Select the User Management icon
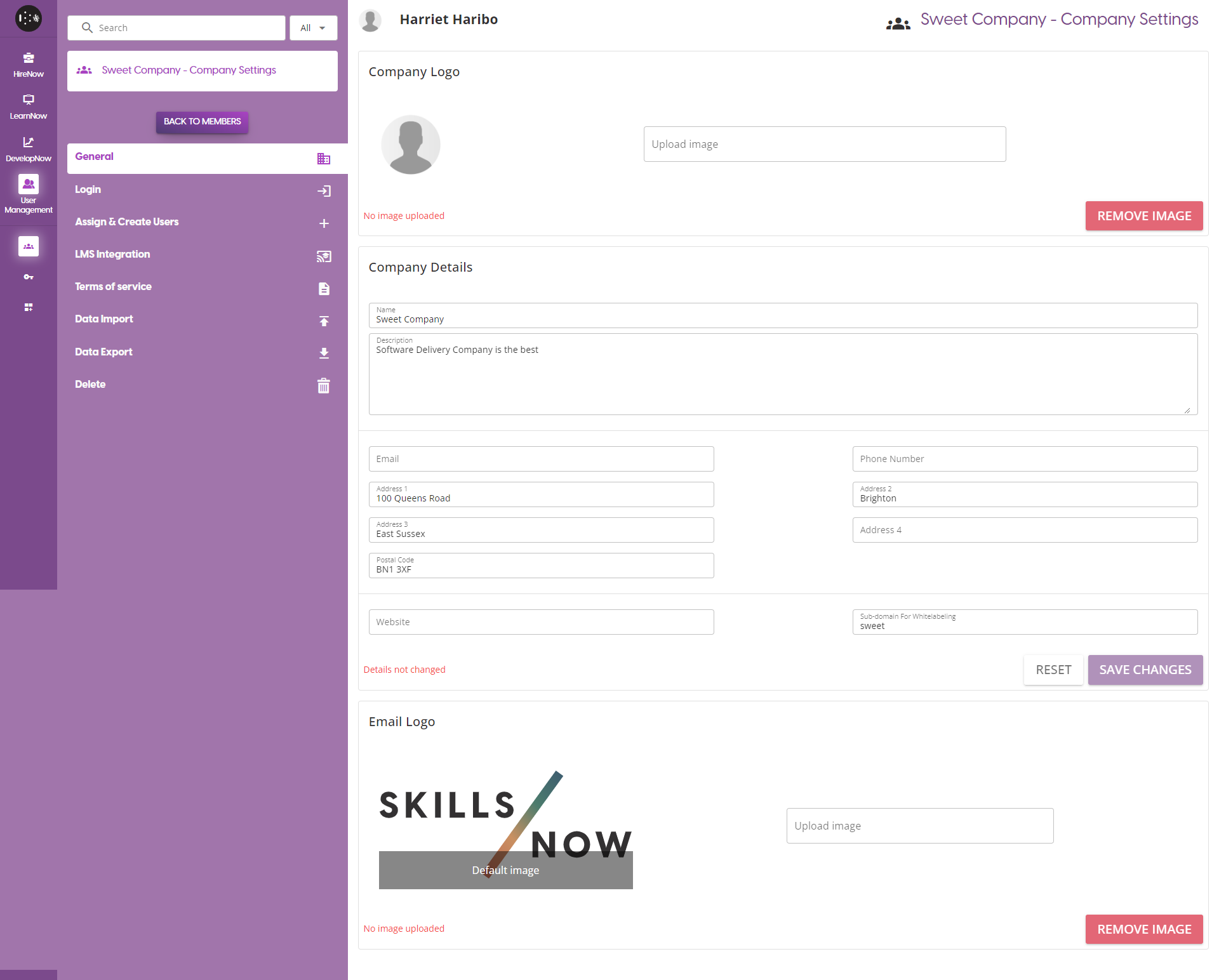The height and width of the screenshot is (980, 1219). 29,184
